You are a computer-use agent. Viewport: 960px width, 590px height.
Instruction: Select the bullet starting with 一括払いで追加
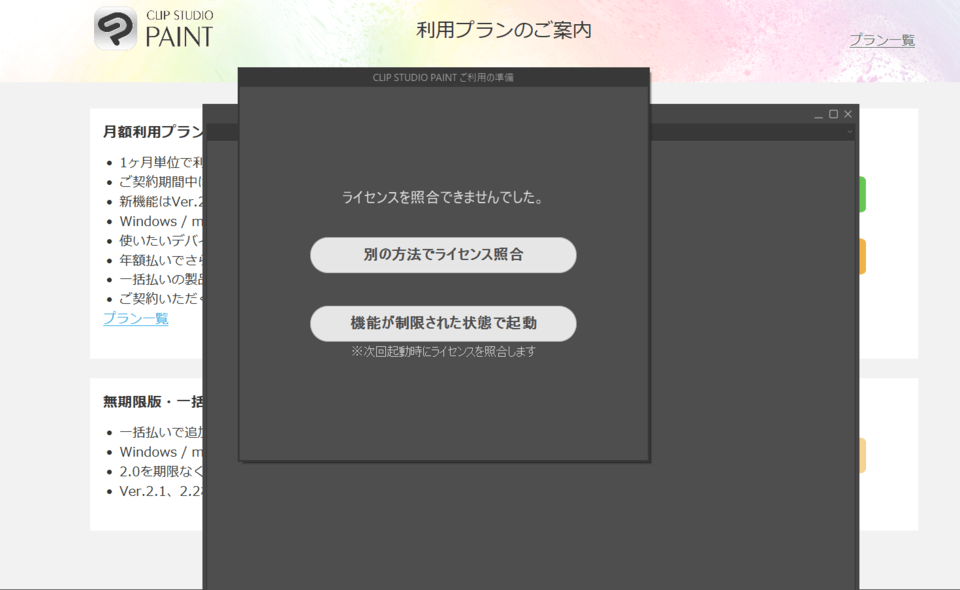161,432
